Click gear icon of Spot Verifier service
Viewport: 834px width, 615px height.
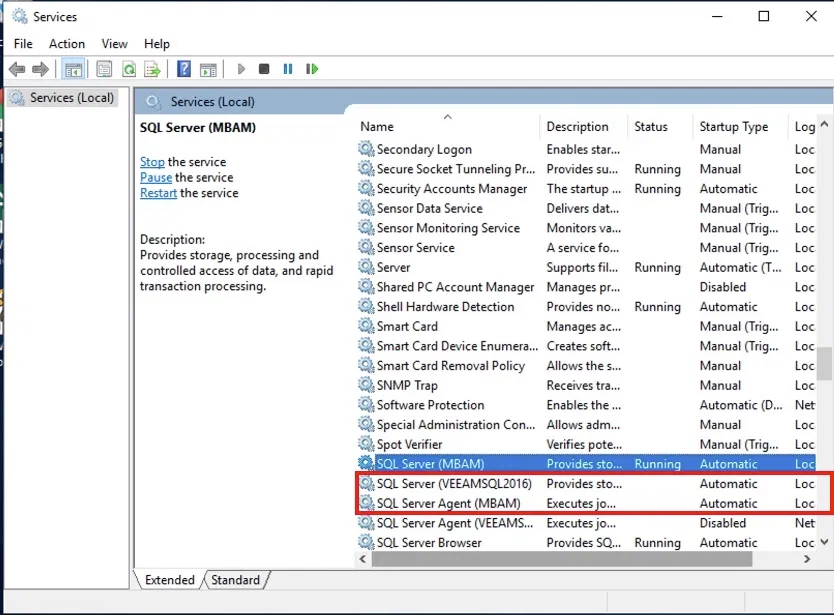click(x=366, y=444)
